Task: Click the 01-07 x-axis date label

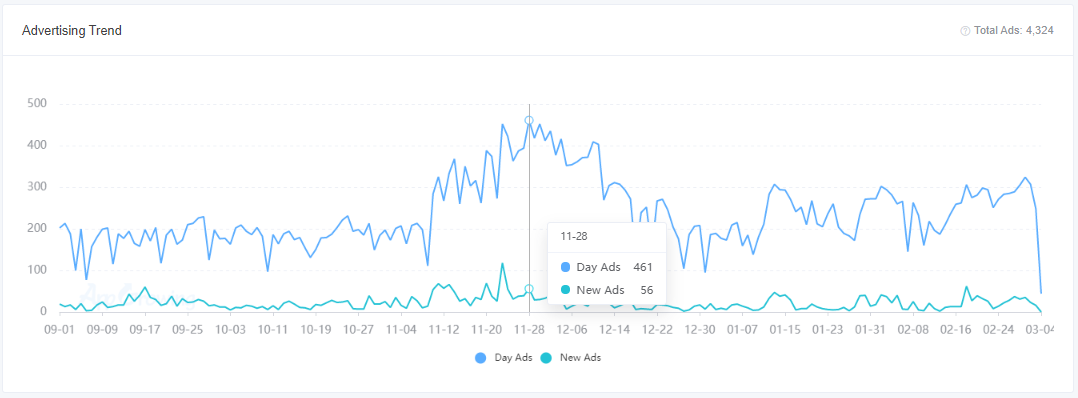Action: [742, 329]
